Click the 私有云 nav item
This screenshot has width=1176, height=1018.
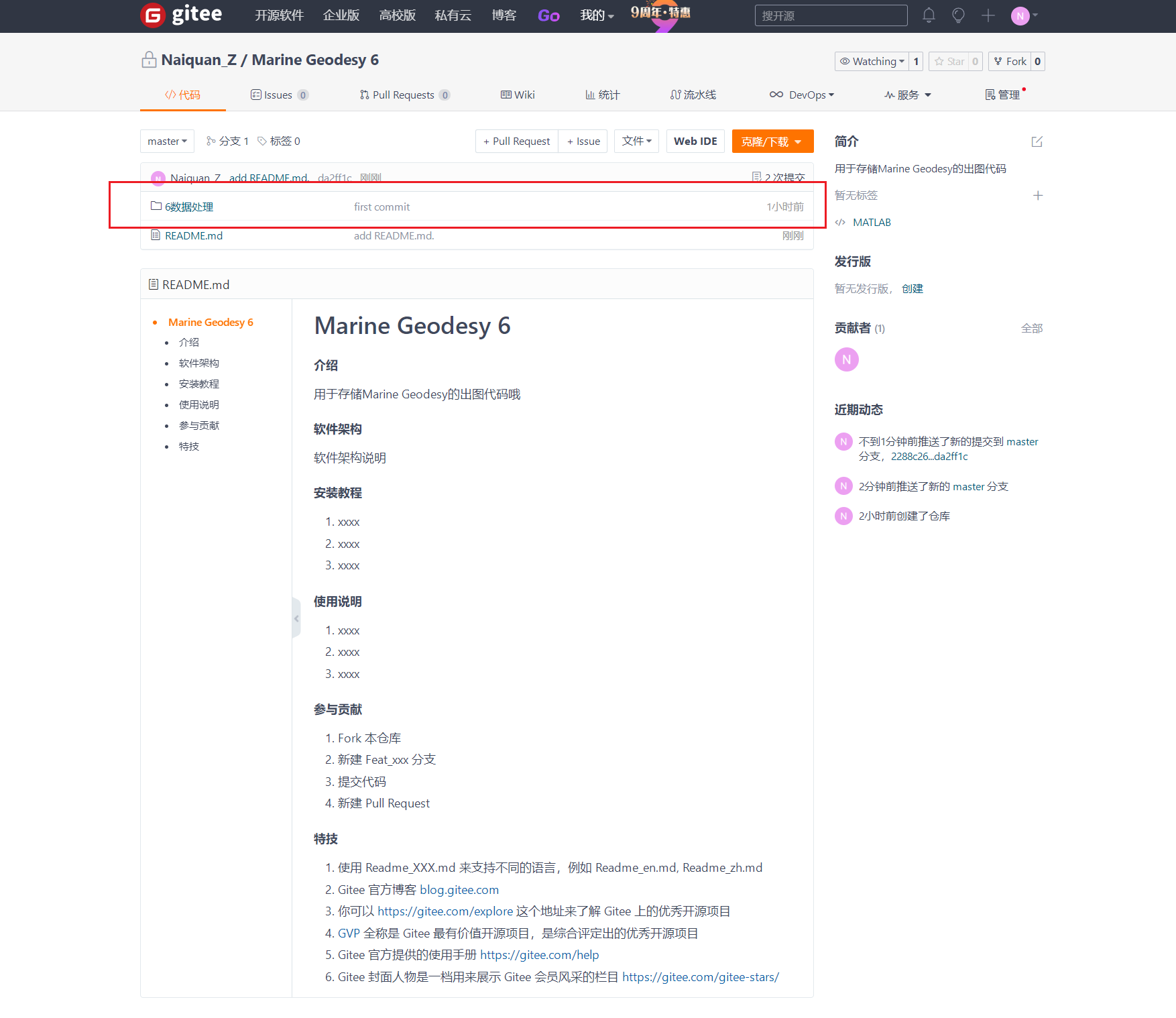click(x=453, y=15)
